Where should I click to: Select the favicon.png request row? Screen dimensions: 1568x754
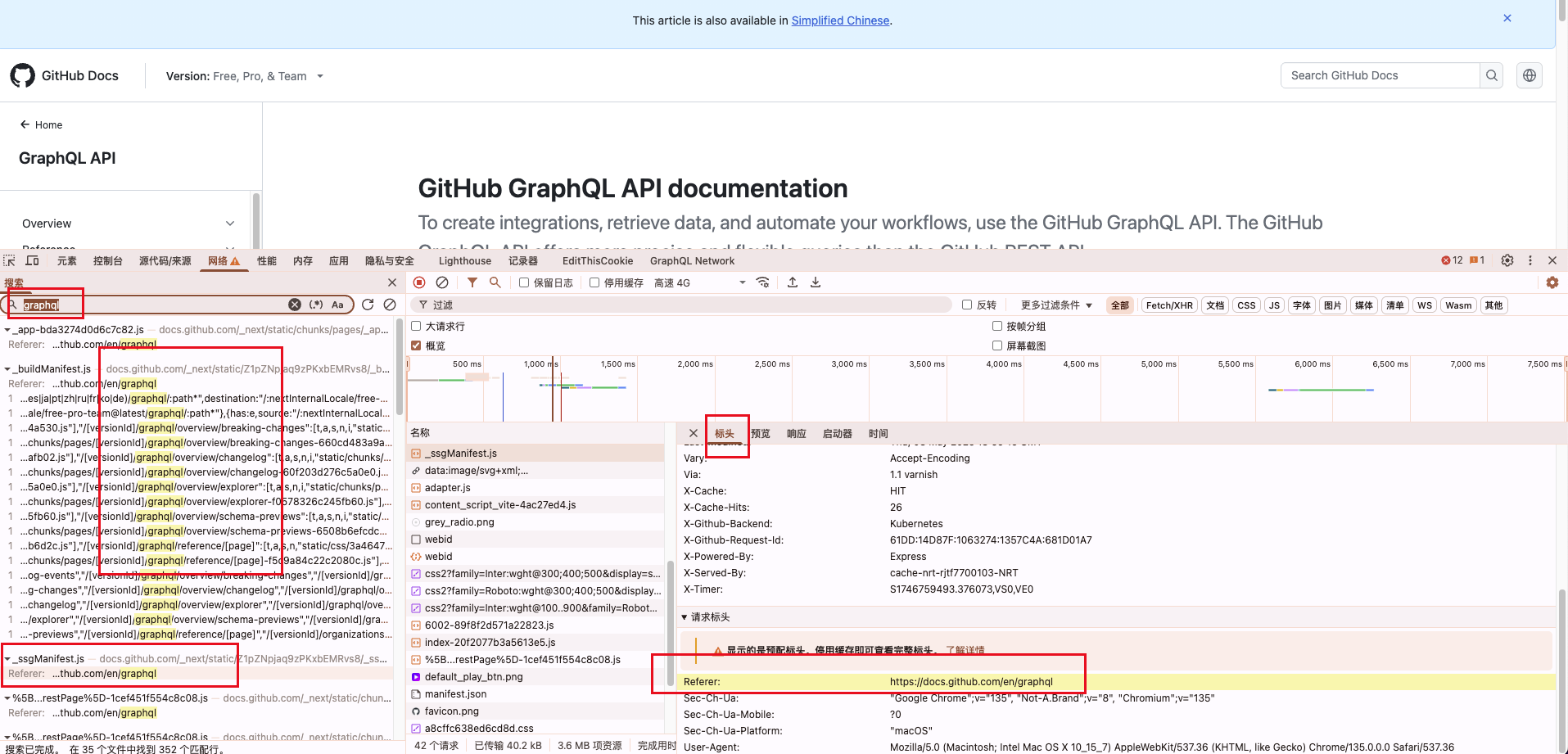pyautogui.click(x=535, y=711)
